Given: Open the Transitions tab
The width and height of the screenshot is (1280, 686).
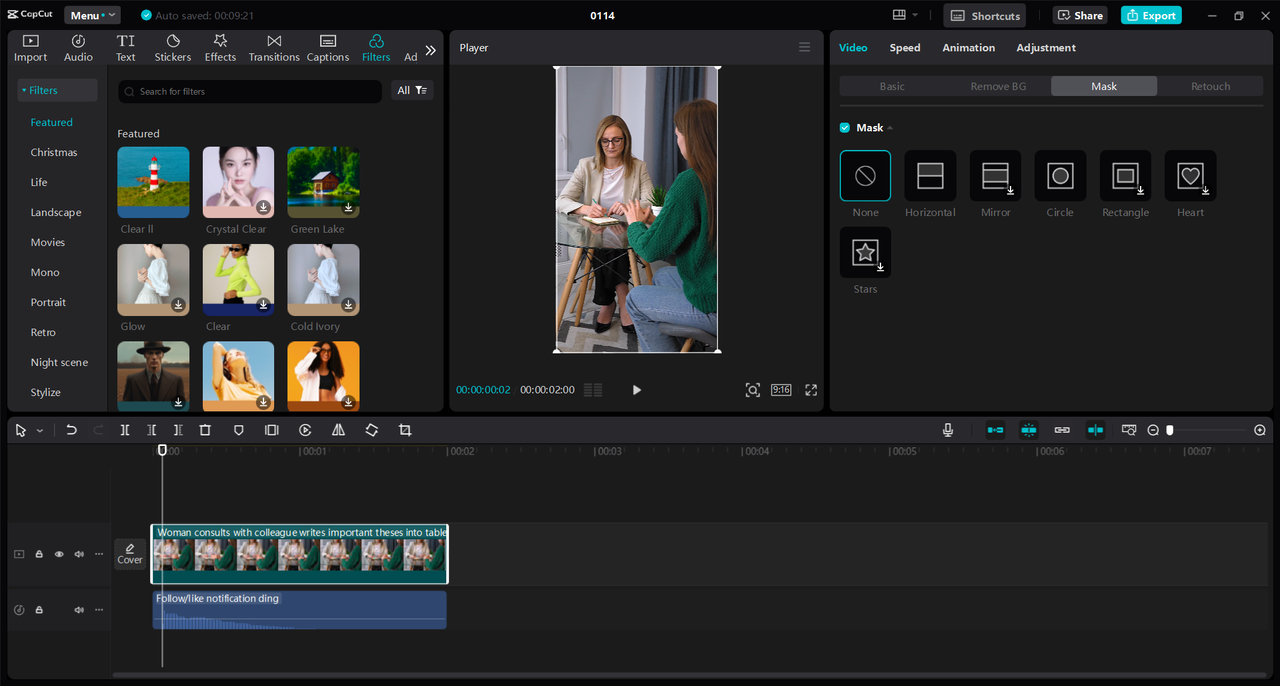Looking at the screenshot, I should [274, 48].
